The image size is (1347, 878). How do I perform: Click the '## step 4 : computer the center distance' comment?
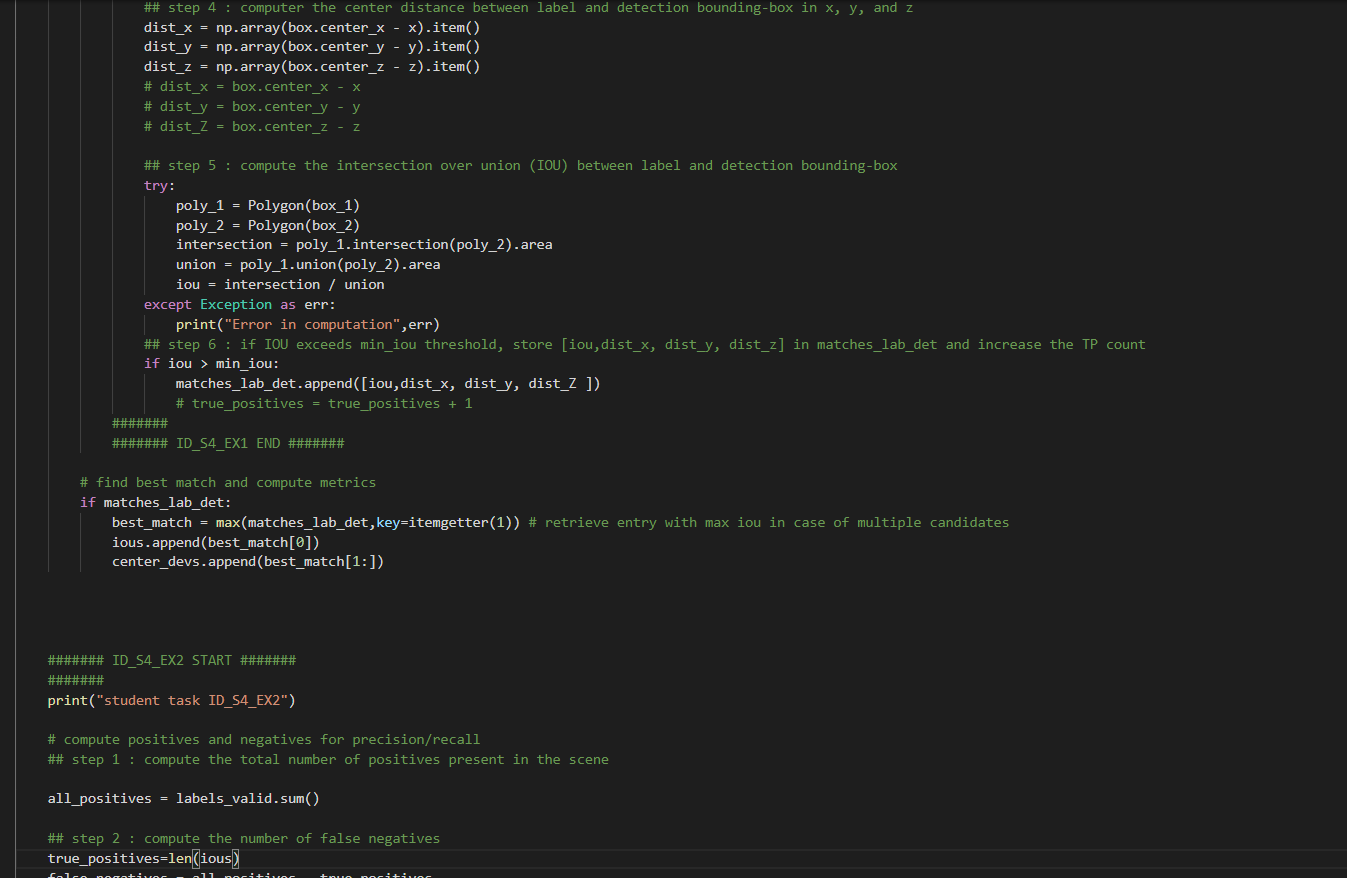pyautogui.click(x=528, y=8)
